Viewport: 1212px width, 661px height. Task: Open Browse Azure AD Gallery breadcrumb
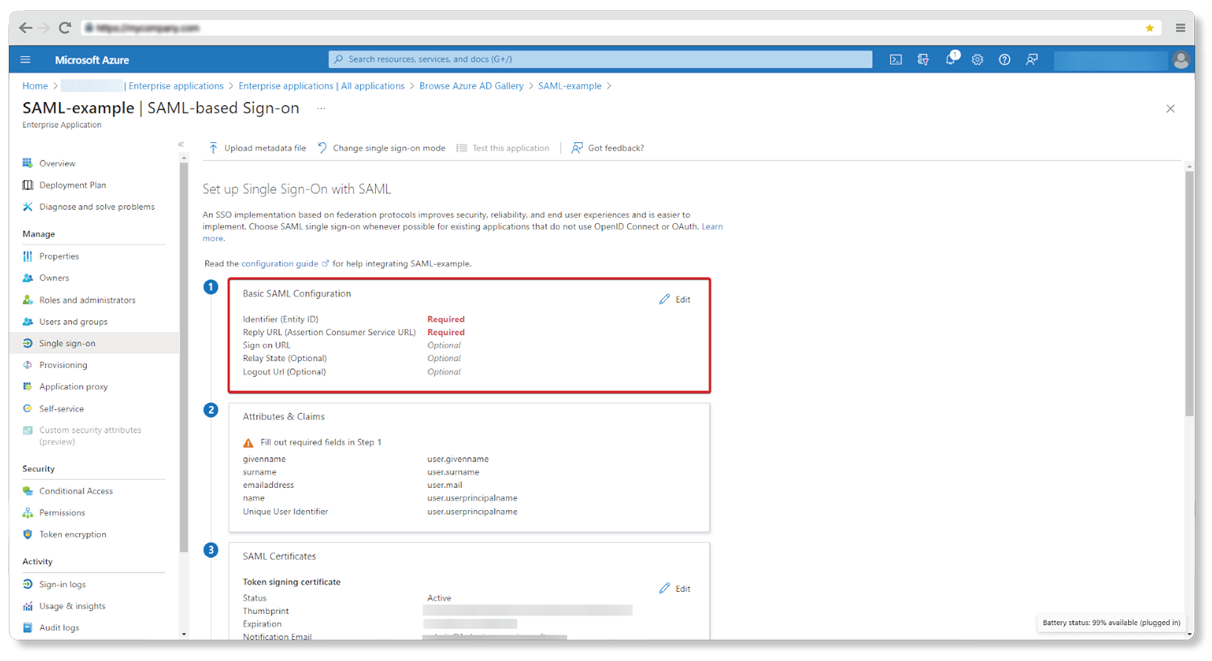click(x=471, y=86)
